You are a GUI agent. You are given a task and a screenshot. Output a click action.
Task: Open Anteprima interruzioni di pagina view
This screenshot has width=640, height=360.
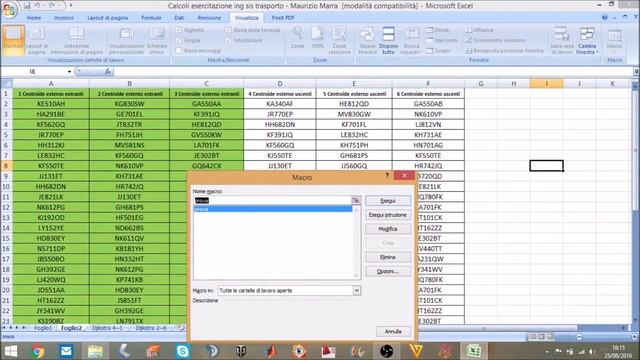[76, 40]
